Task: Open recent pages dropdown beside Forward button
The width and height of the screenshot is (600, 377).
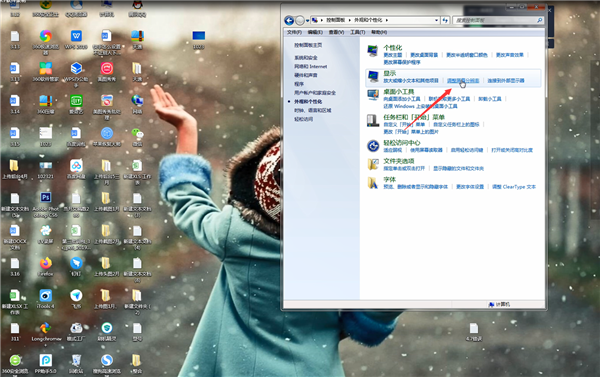Action: (x=307, y=21)
